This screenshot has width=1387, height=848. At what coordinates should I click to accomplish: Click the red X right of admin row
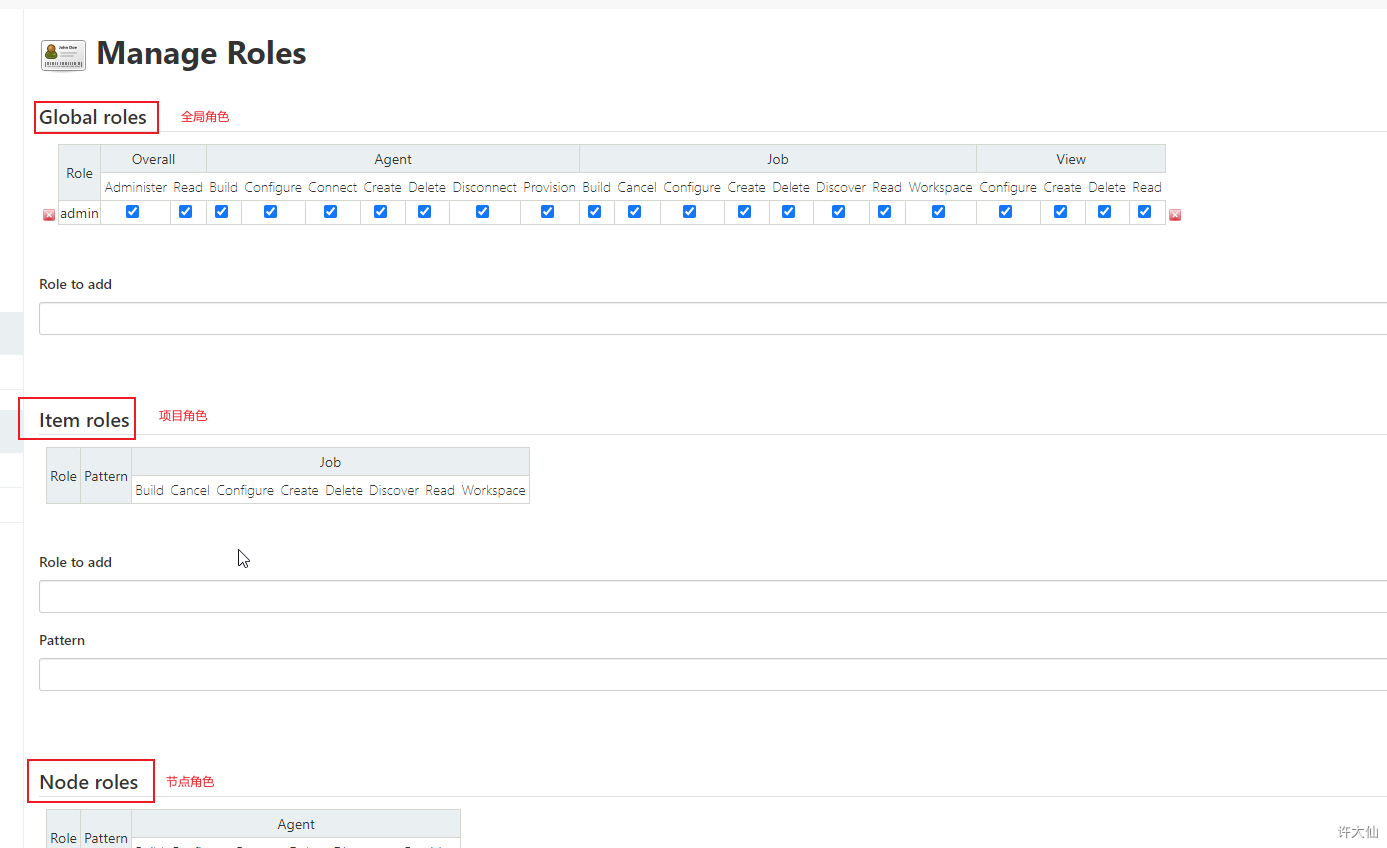(x=1175, y=215)
